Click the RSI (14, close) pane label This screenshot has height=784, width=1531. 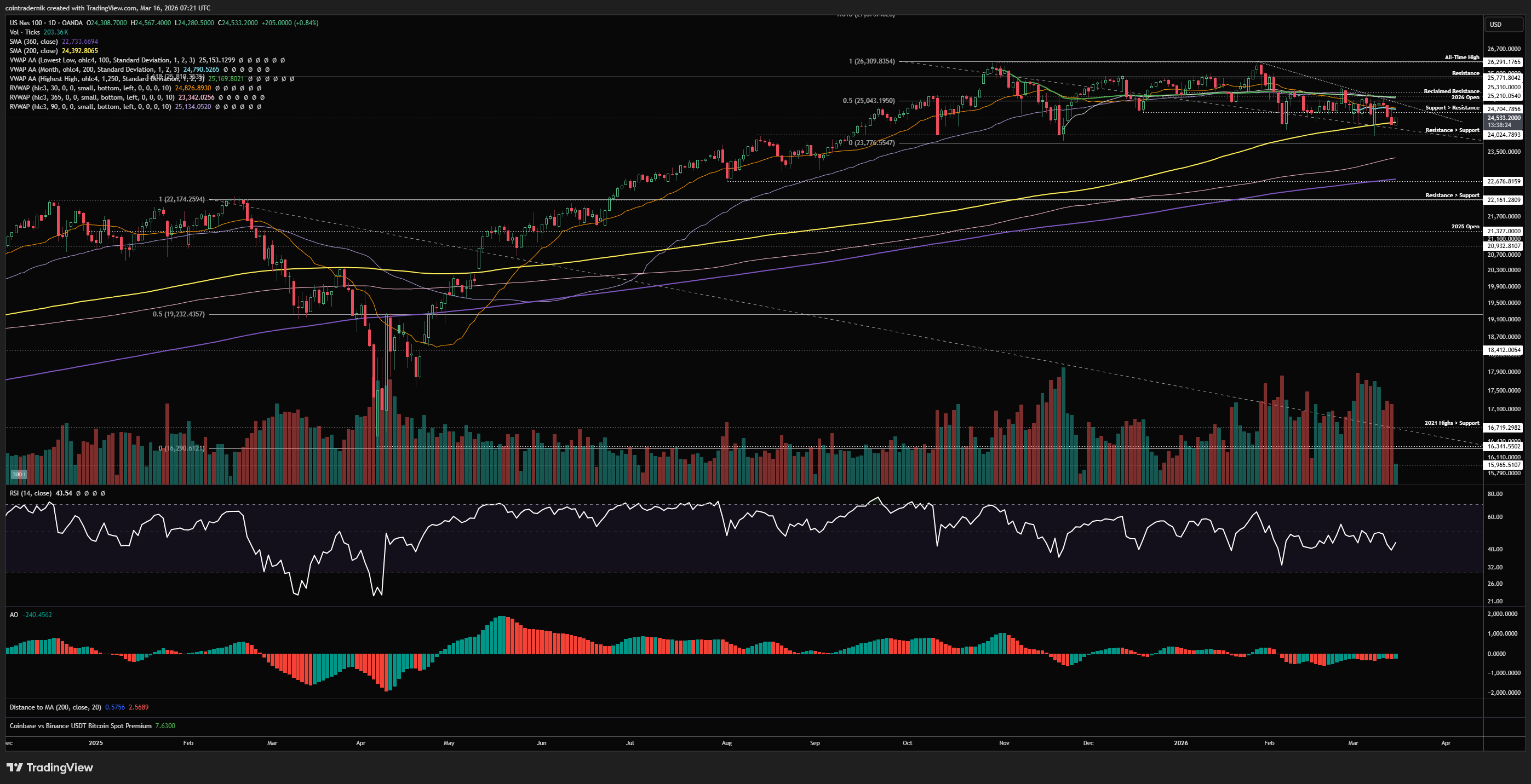pos(30,493)
